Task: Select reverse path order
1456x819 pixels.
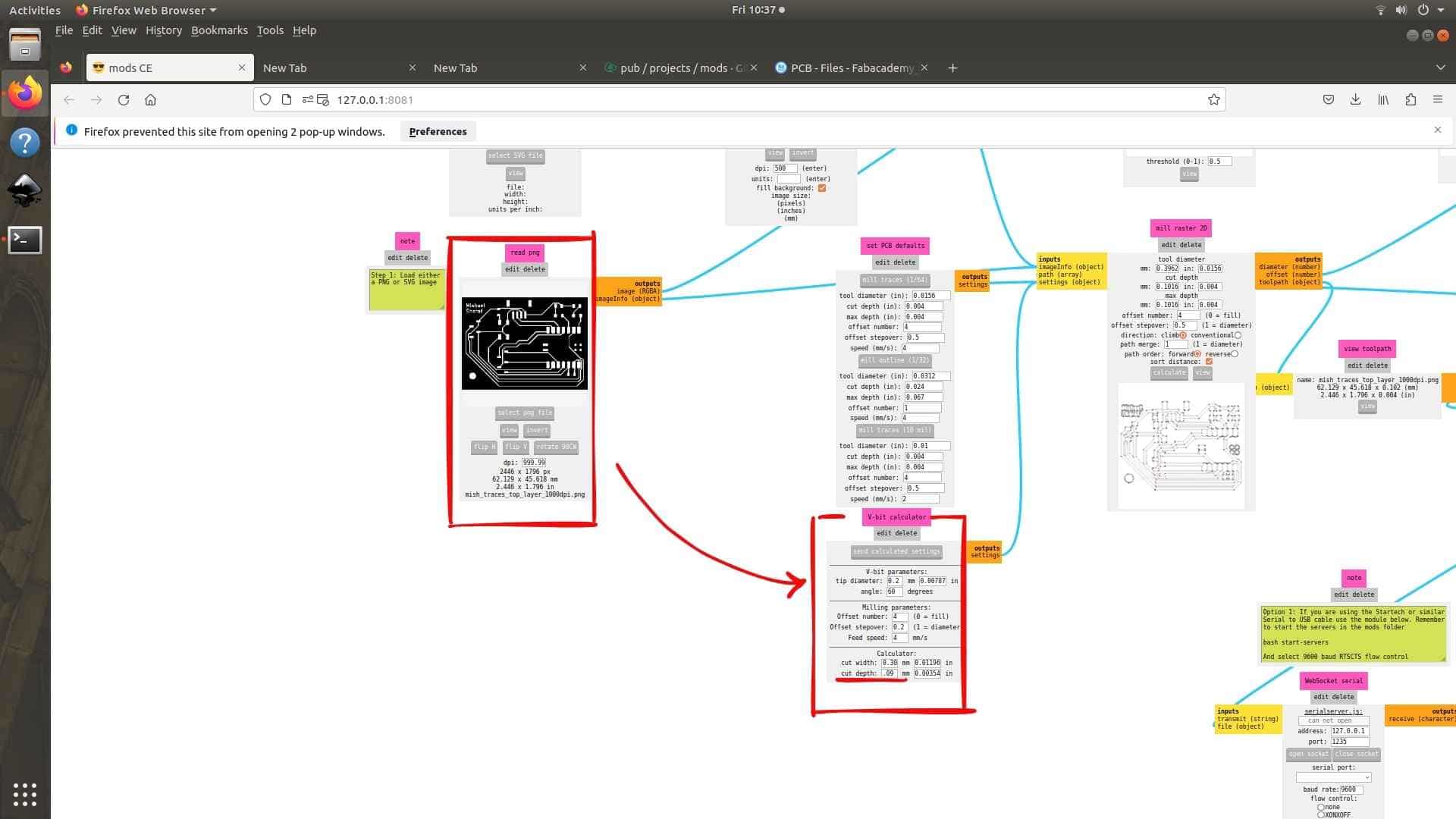Action: pyautogui.click(x=1234, y=354)
